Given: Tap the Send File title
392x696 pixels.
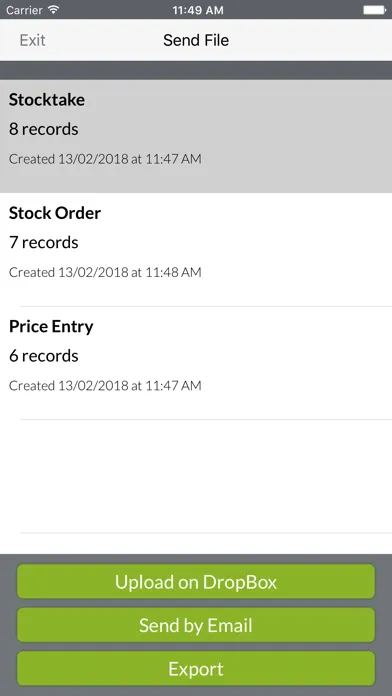Looking at the screenshot, I should [196, 40].
